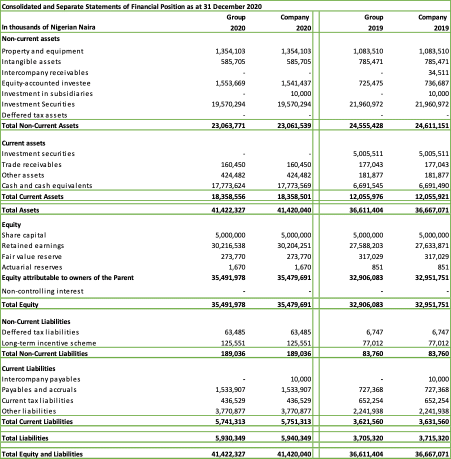Select Total Non-Current Liabilities Group 2020 cell
The height and width of the screenshot is (459, 451).
click(x=233, y=353)
